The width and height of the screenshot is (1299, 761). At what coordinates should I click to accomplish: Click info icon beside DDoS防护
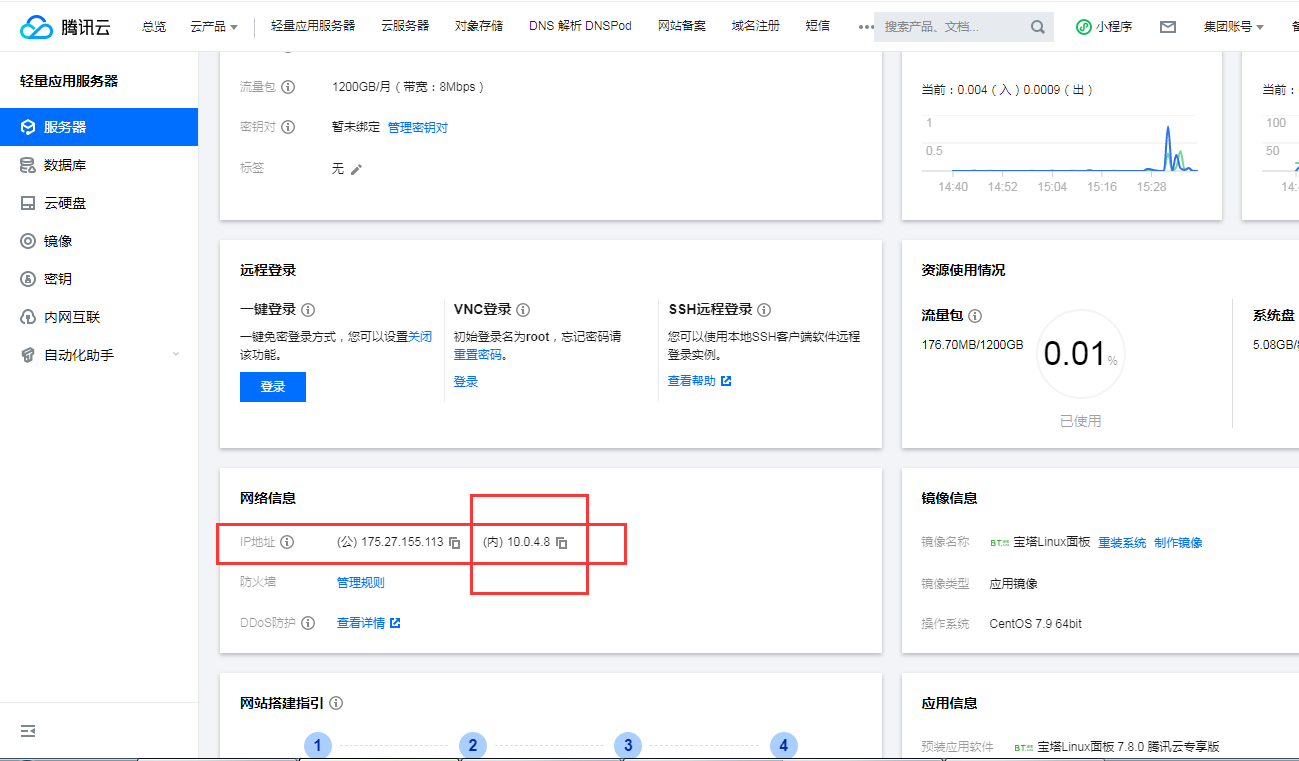point(308,623)
